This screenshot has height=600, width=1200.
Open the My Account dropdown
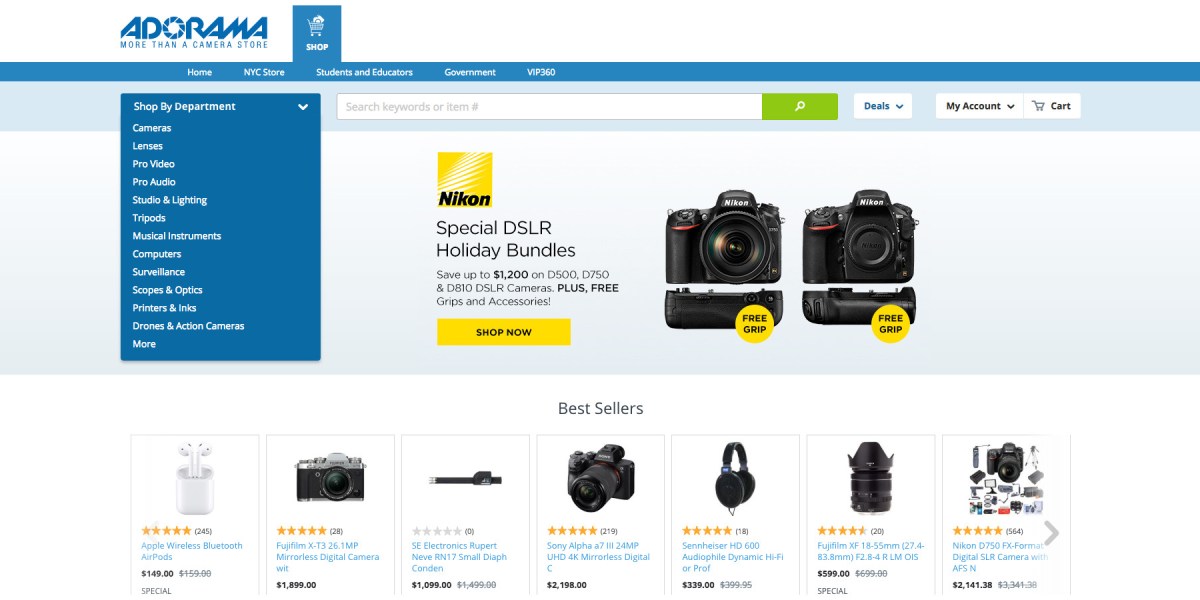tap(980, 106)
